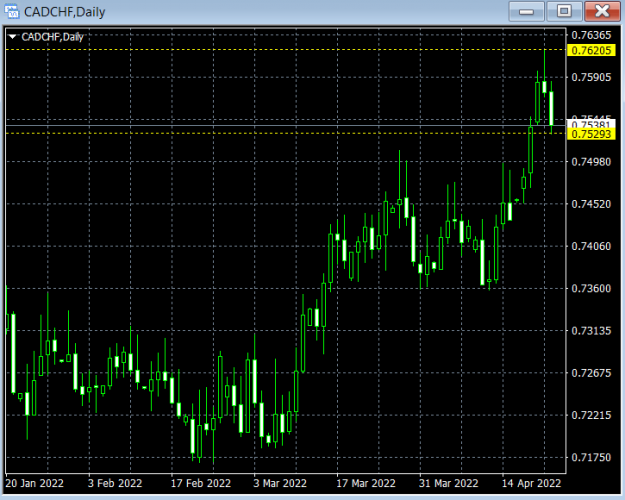Click the 0.71750 price scale value
The width and height of the screenshot is (625, 500).
click(x=591, y=458)
